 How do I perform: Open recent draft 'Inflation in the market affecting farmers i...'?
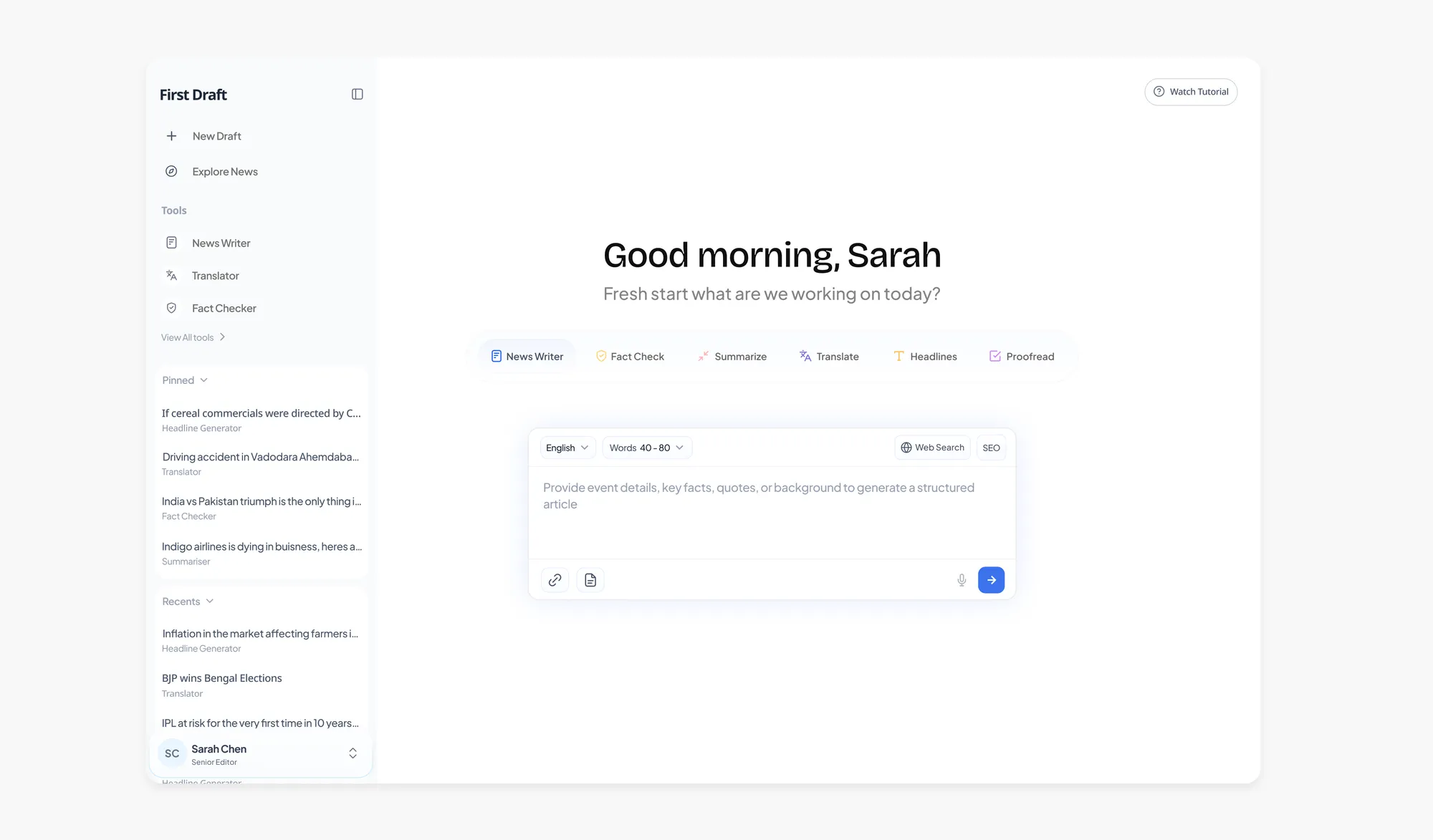[262, 641]
